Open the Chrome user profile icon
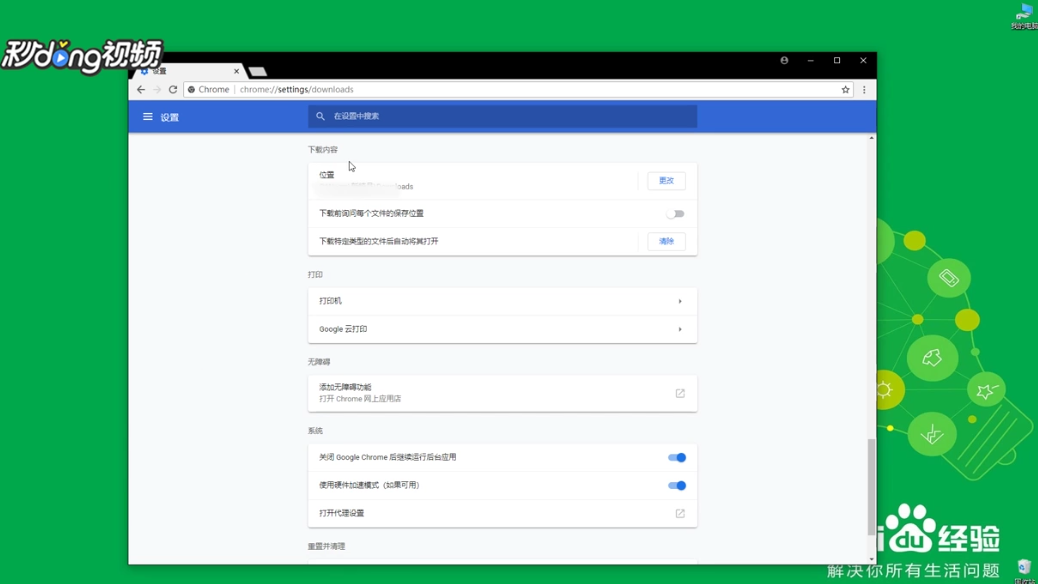Image resolution: width=1038 pixels, height=584 pixels. pyautogui.click(x=784, y=60)
